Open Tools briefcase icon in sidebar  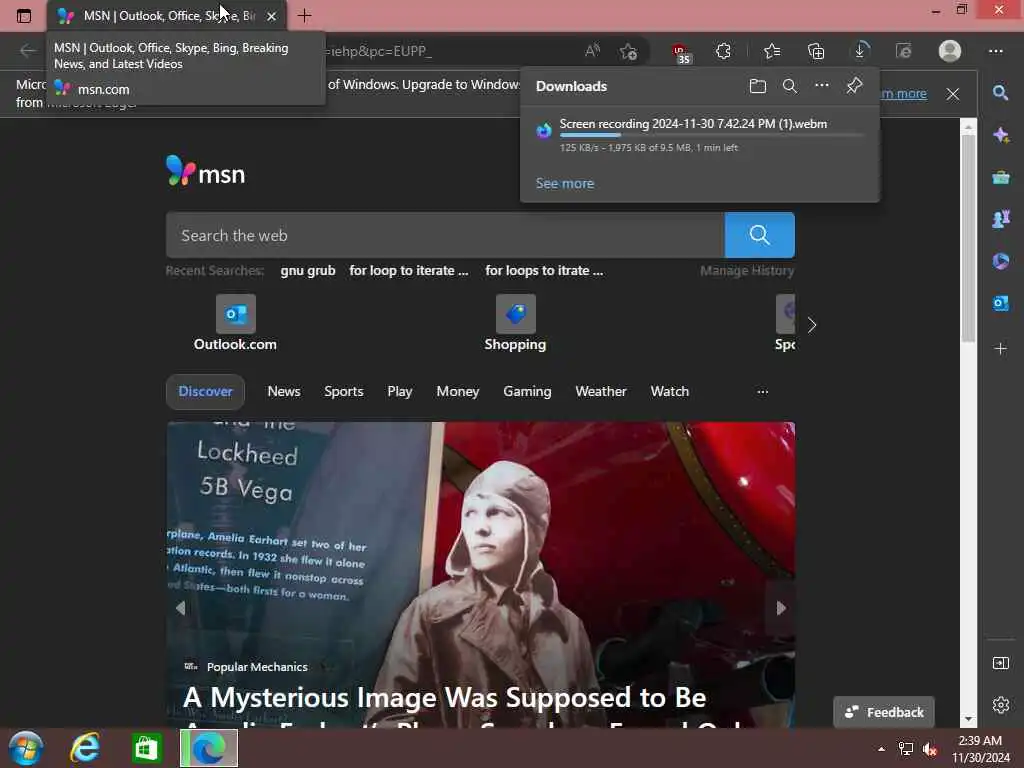tap(1000, 177)
